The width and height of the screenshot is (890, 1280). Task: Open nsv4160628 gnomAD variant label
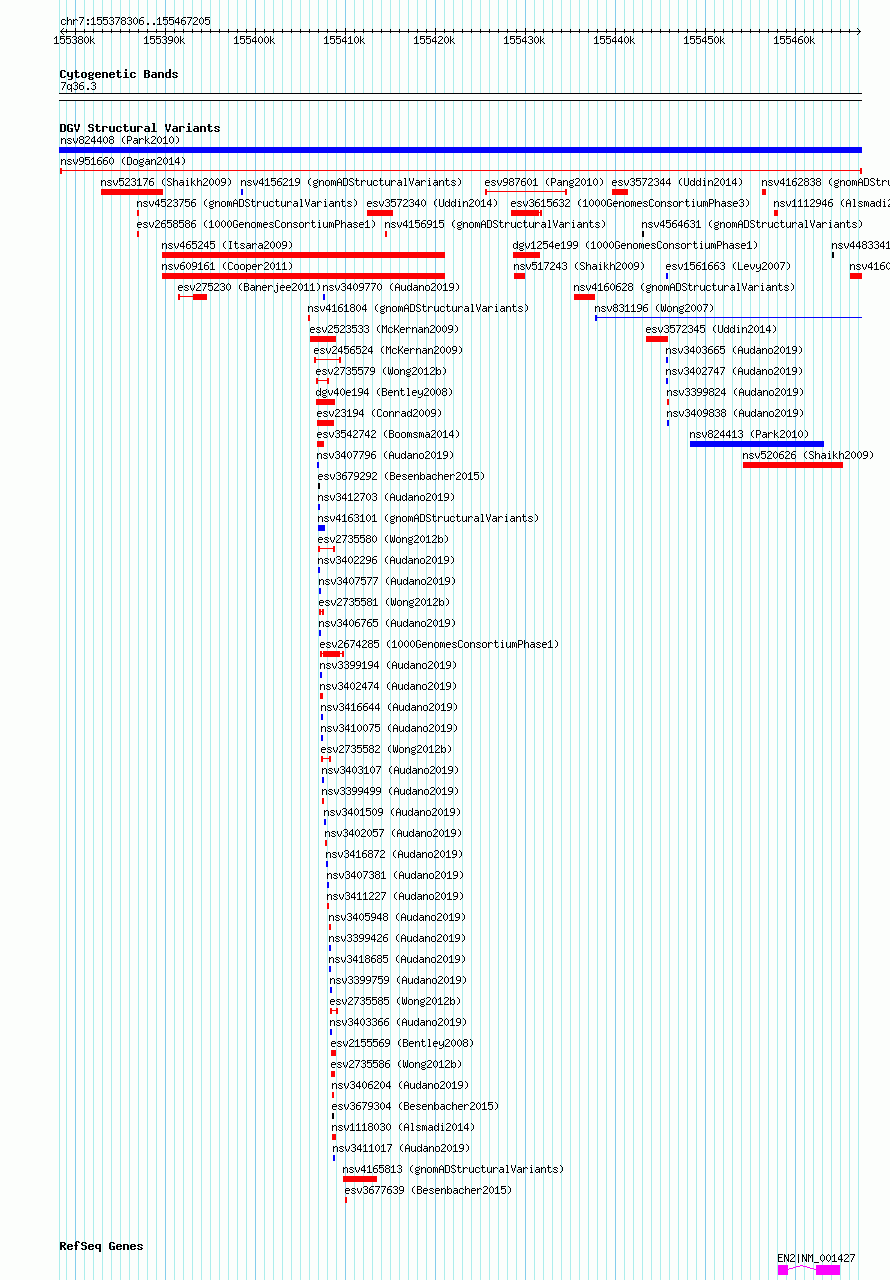pyautogui.click(x=684, y=287)
